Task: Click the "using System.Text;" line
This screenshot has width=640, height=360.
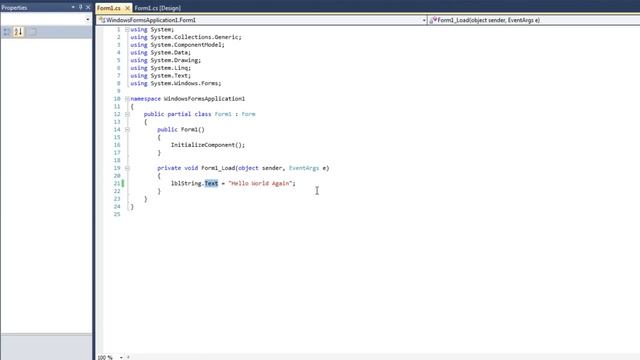Action: (x=160, y=76)
